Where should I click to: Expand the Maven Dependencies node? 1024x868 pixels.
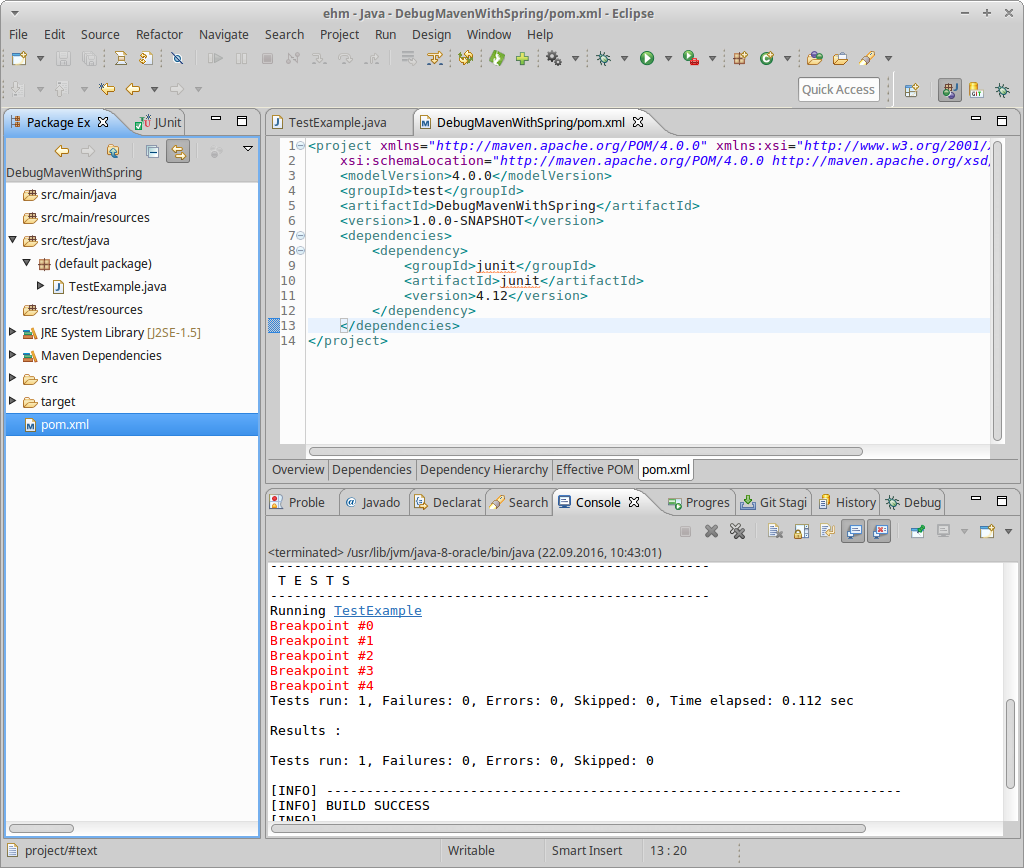coord(12,355)
